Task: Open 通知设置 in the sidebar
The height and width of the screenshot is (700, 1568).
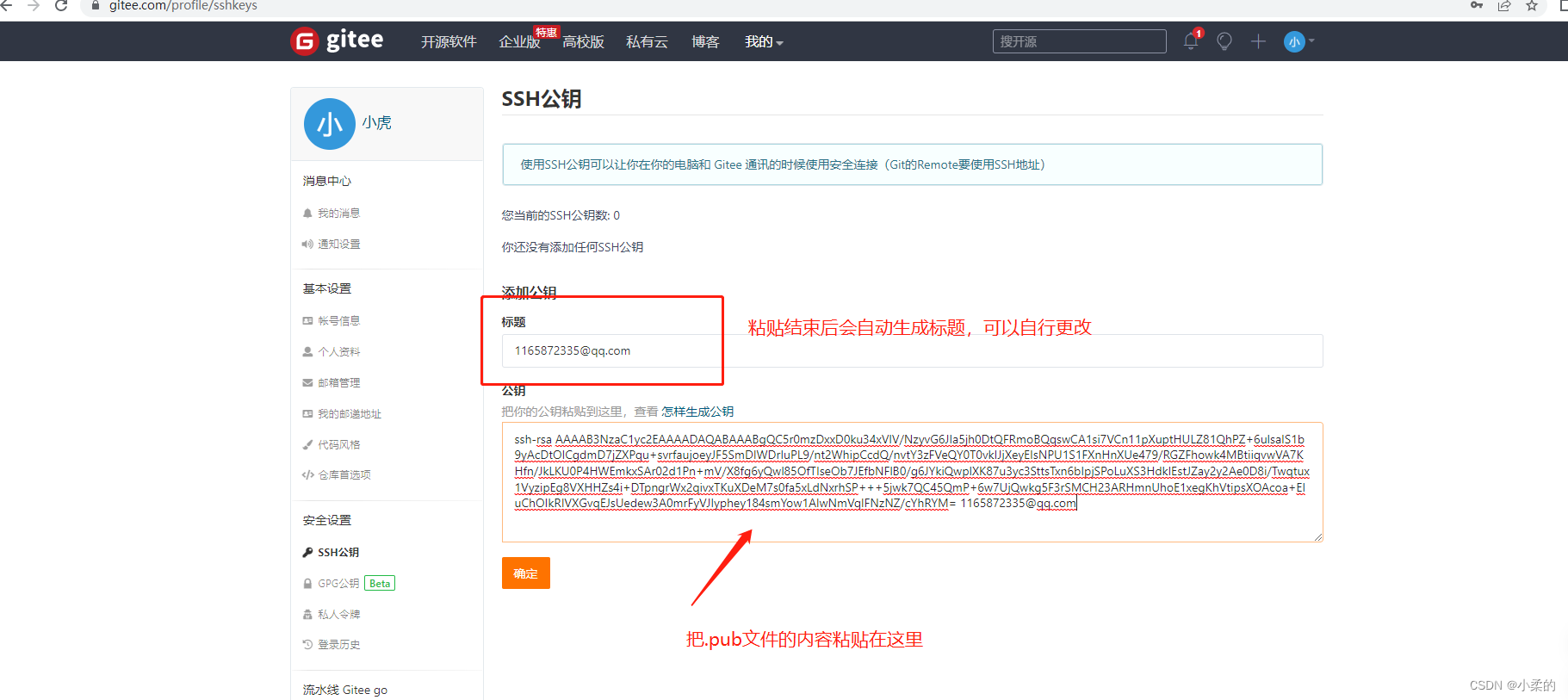Action: (338, 244)
